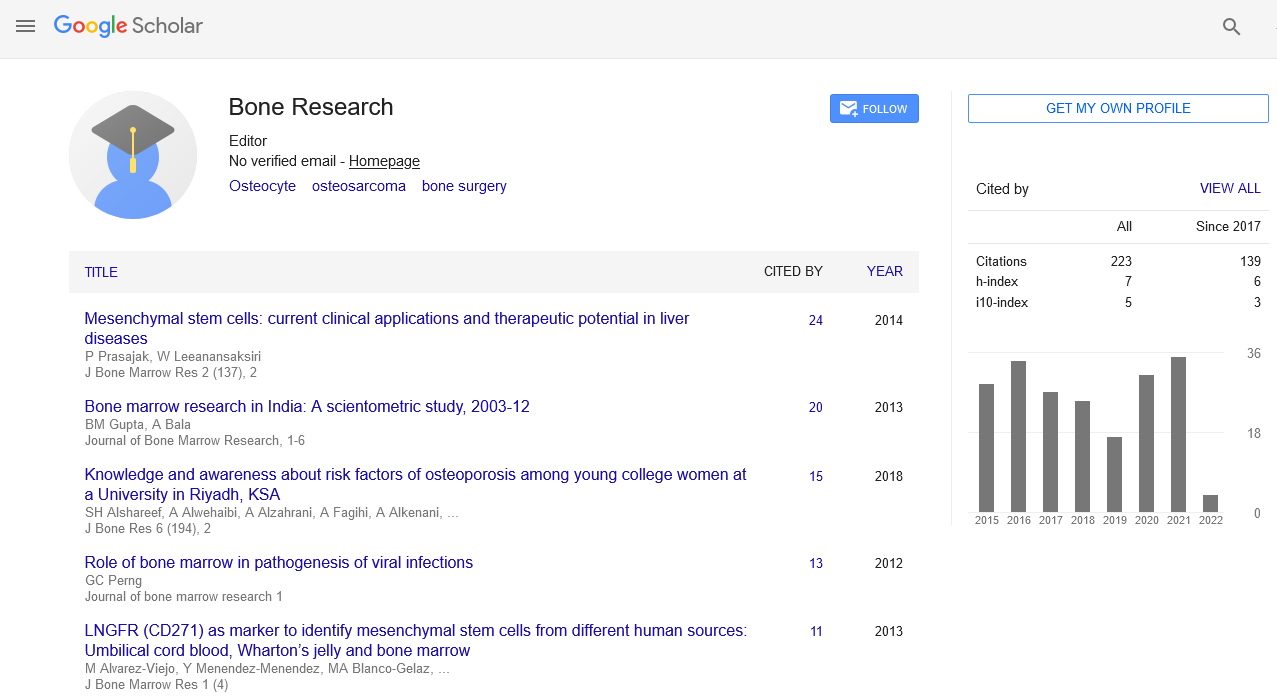Screen dimensions: 1277x698
Task: Open the Homepage link
Action: point(384,161)
